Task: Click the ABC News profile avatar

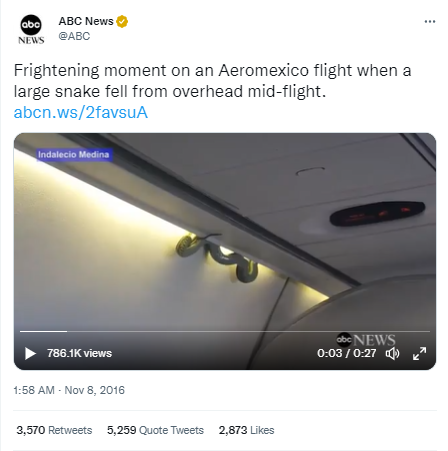Action: coord(31,29)
